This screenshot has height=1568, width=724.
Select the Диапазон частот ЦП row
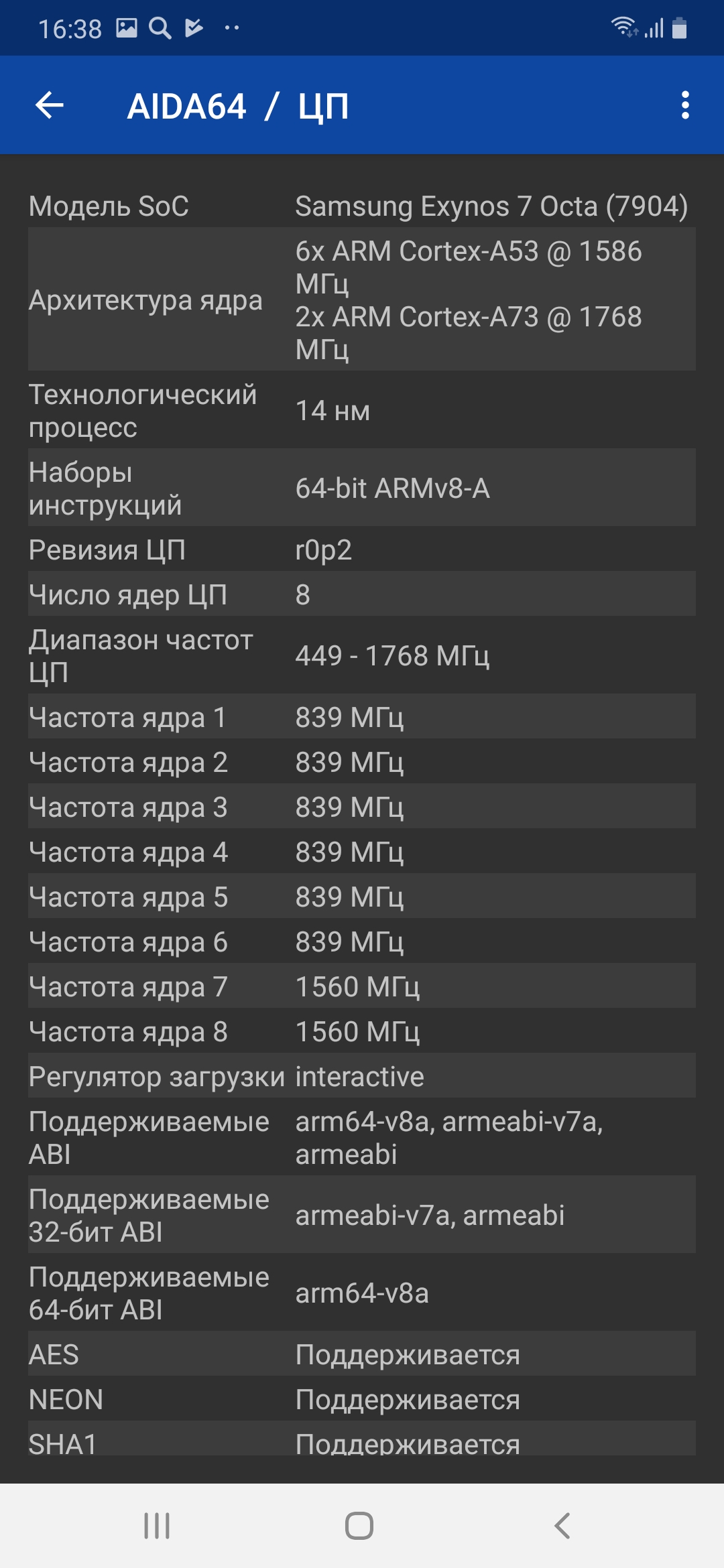(x=362, y=655)
